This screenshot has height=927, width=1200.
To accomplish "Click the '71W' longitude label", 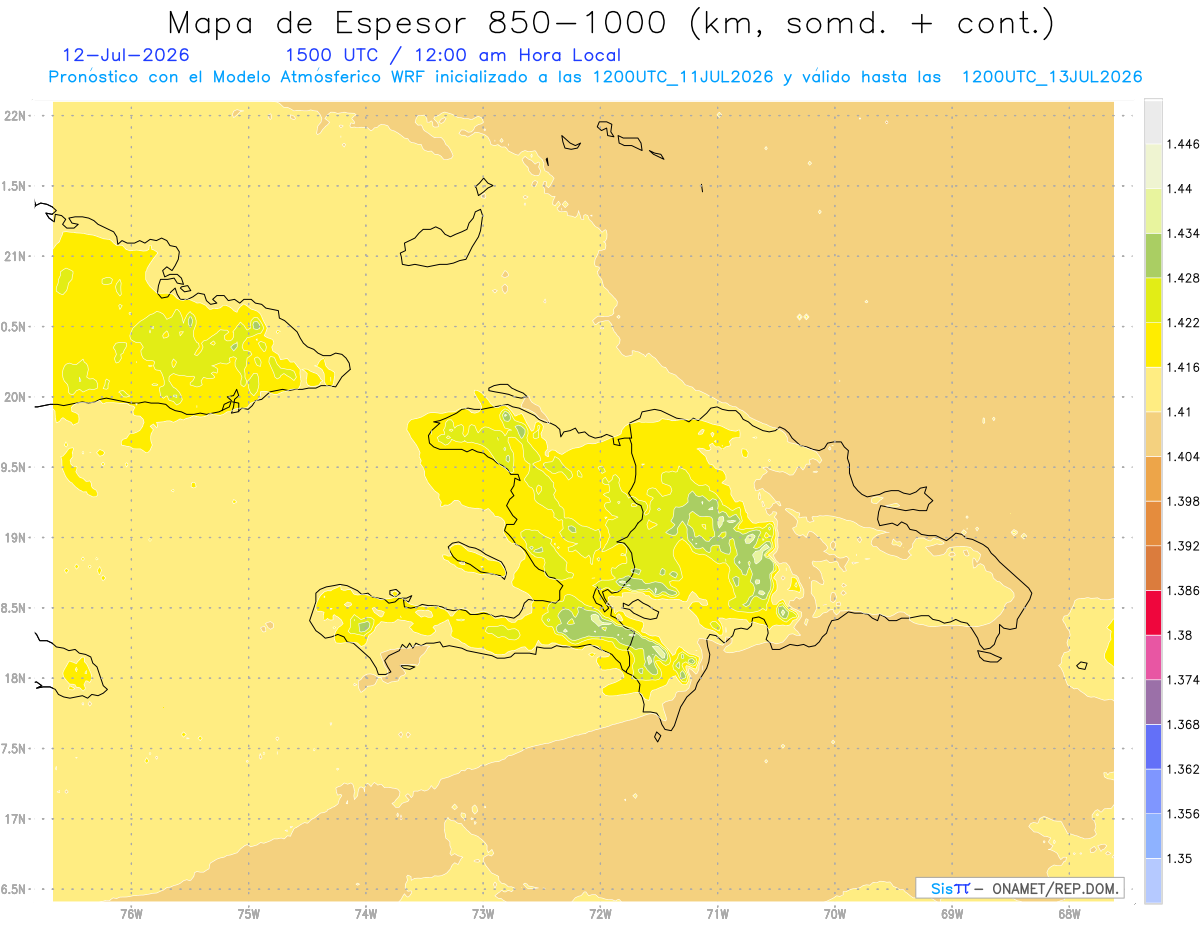I will click(x=717, y=913).
